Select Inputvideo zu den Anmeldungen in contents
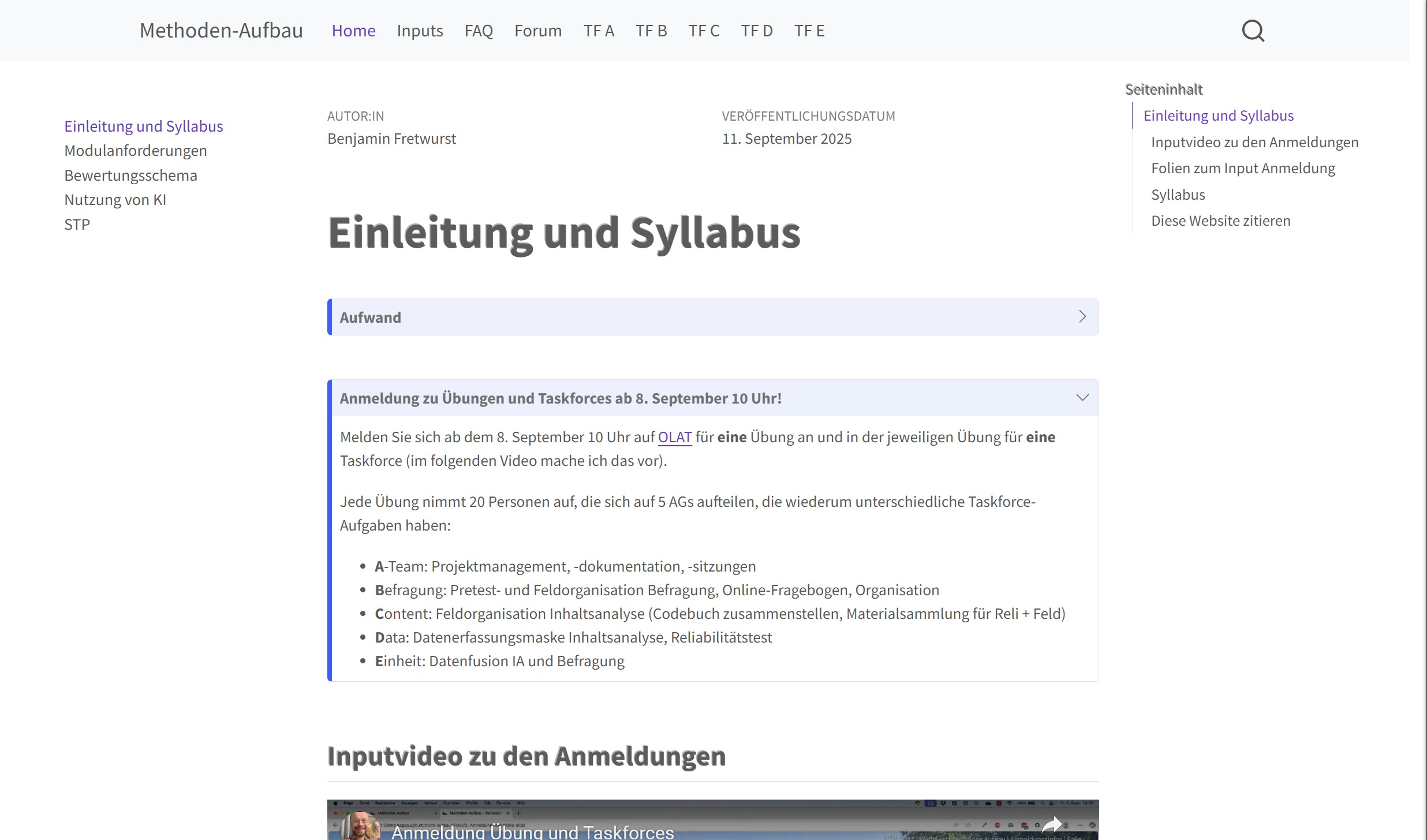 point(1254,141)
